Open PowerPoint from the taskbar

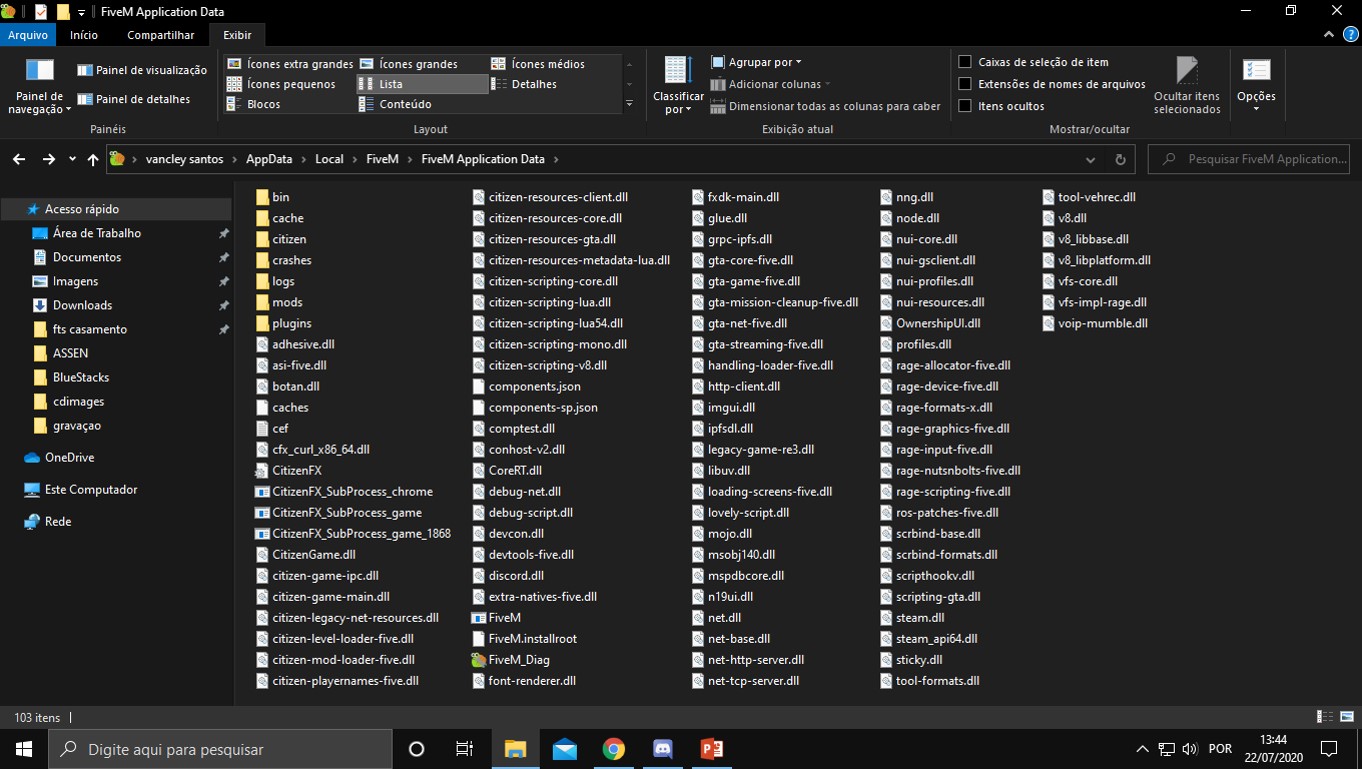pyautogui.click(x=711, y=749)
